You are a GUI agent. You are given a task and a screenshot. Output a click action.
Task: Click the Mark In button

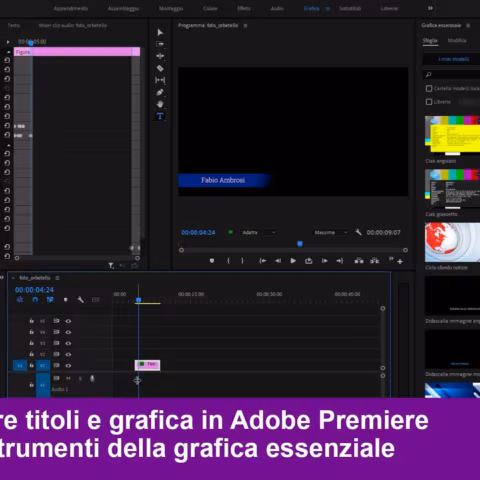click(228, 261)
